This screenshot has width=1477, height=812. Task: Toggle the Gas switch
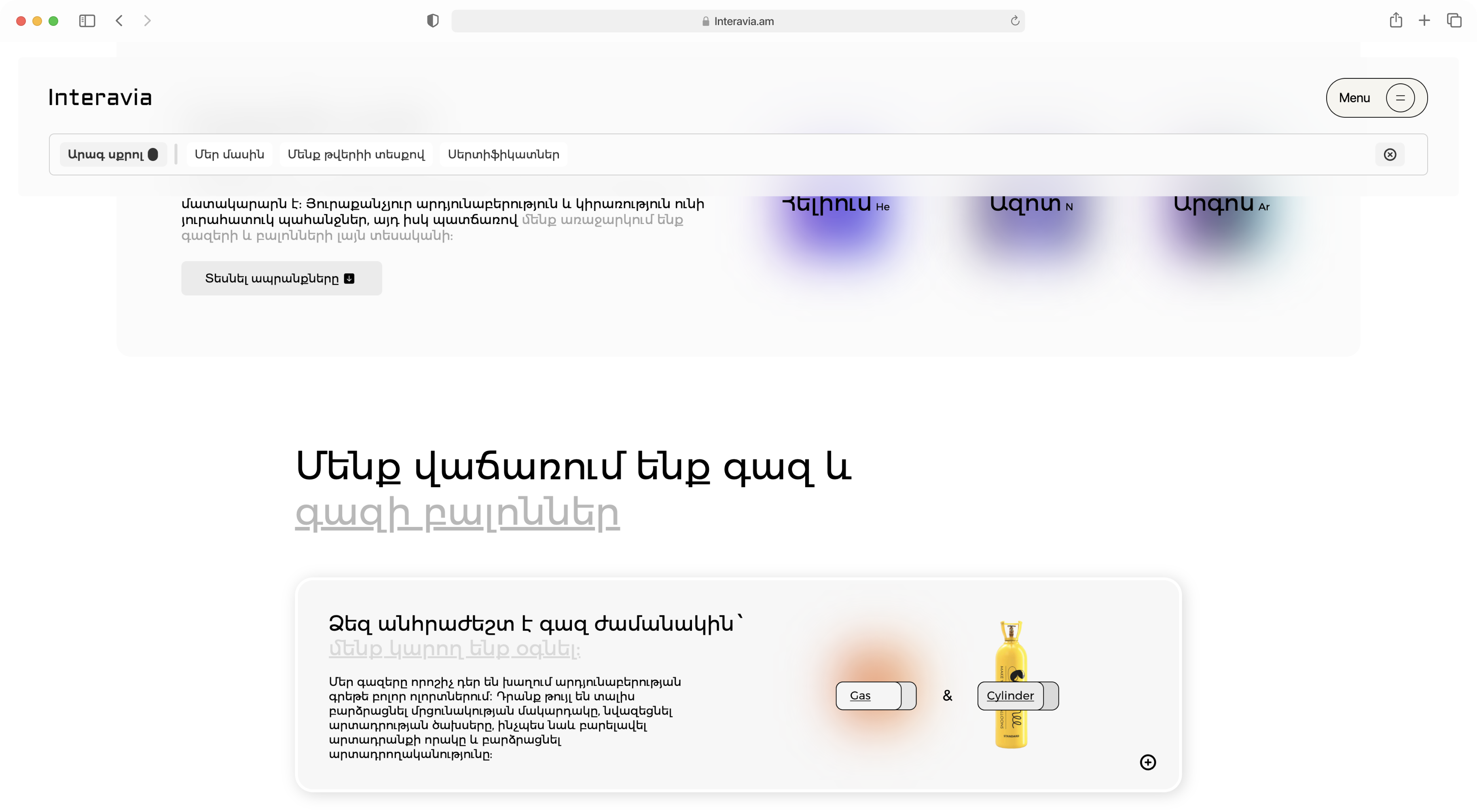click(876, 696)
